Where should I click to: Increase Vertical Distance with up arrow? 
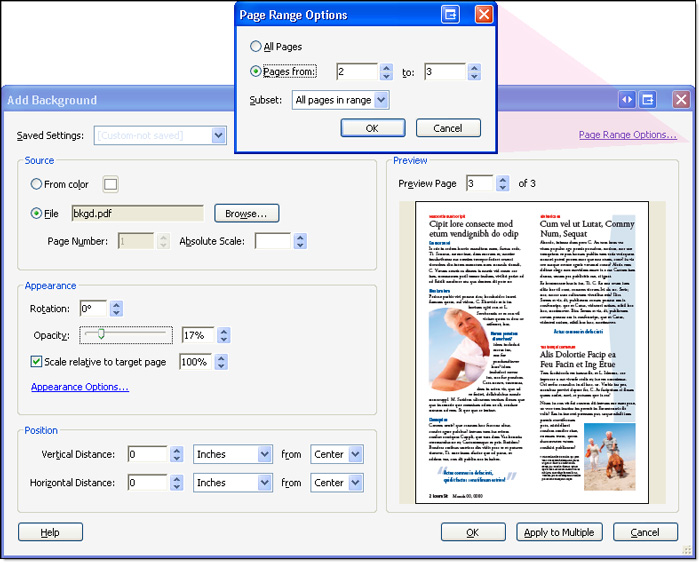pyautogui.click(x=176, y=450)
